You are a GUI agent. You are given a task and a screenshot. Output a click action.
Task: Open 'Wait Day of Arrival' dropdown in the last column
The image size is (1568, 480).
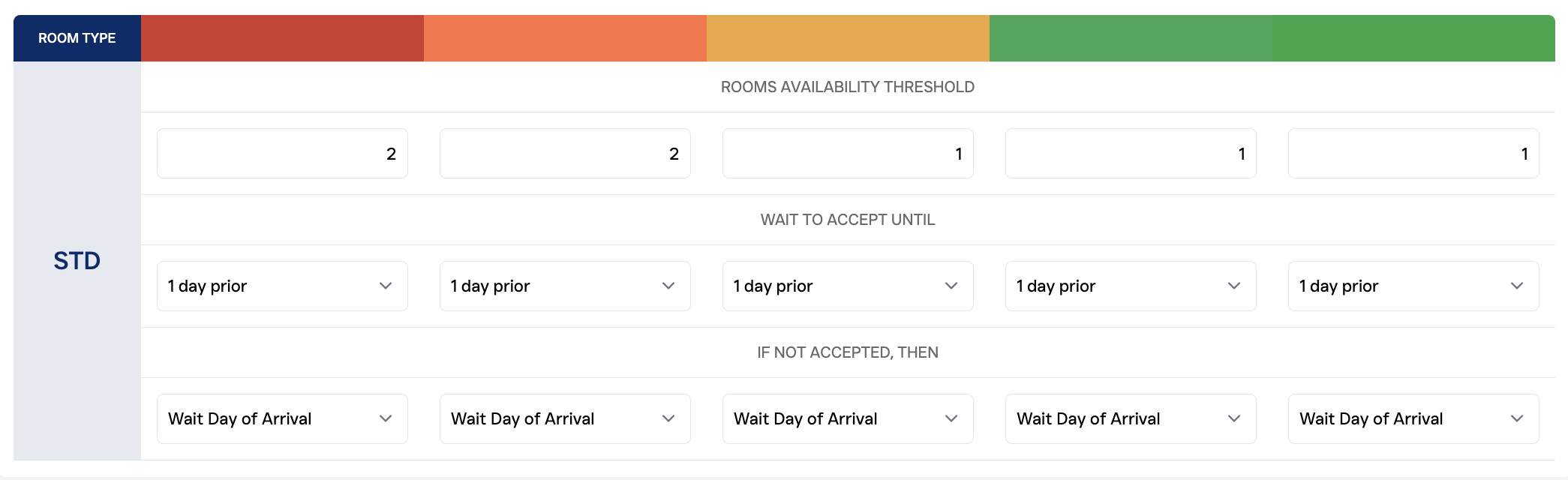(x=1413, y=418)
